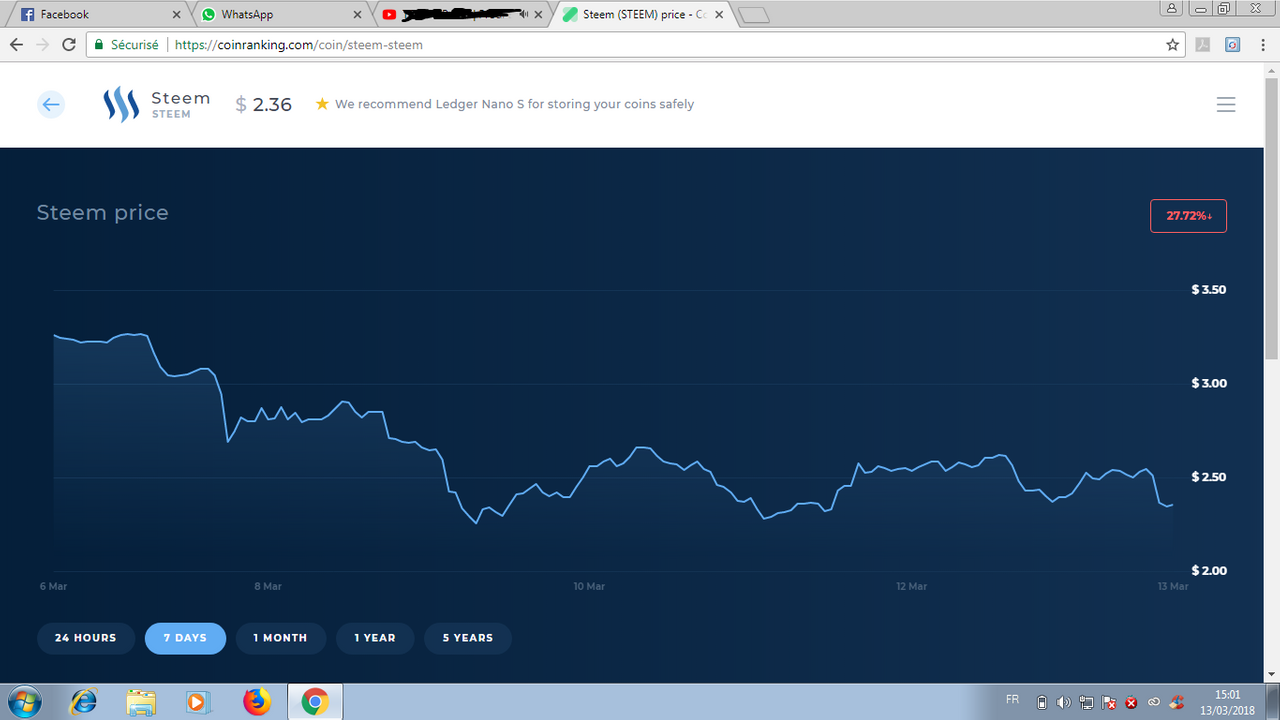Click the browser back arrow

click(x=16, y=44)
